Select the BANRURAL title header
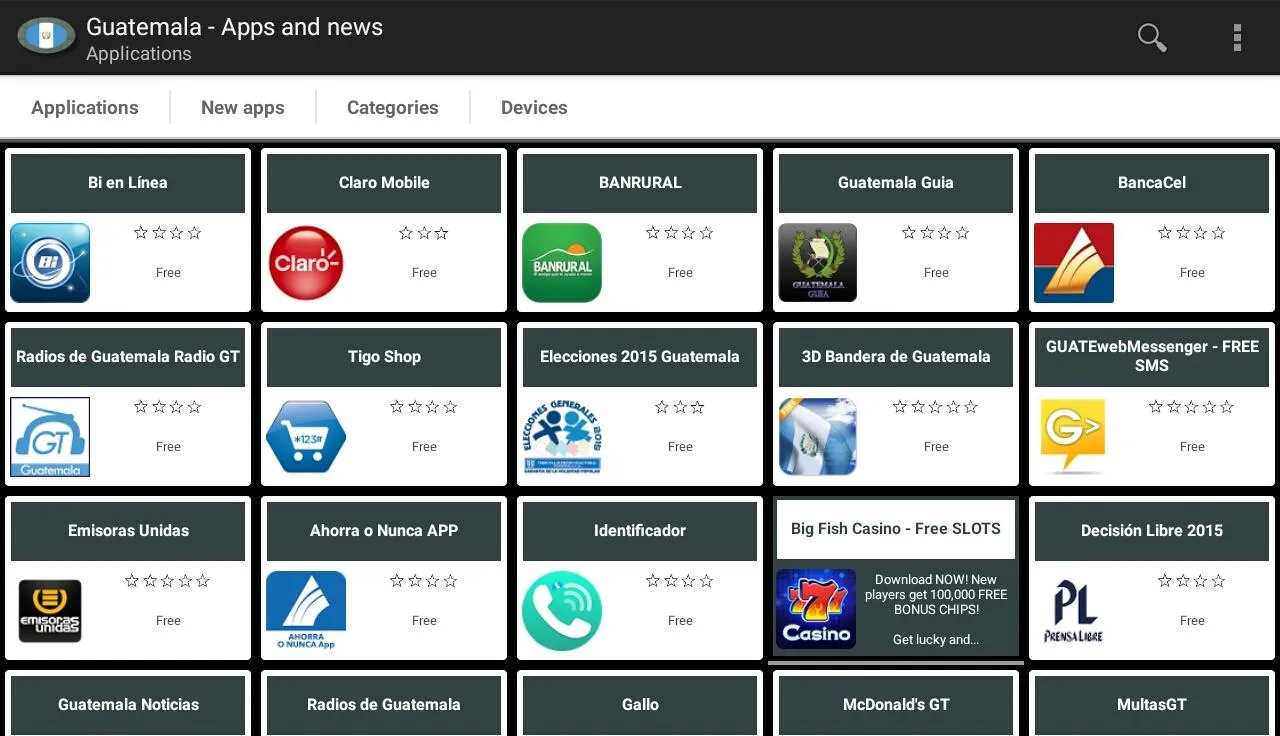The width and height of the screenshot is (1280, 736). 640,183
